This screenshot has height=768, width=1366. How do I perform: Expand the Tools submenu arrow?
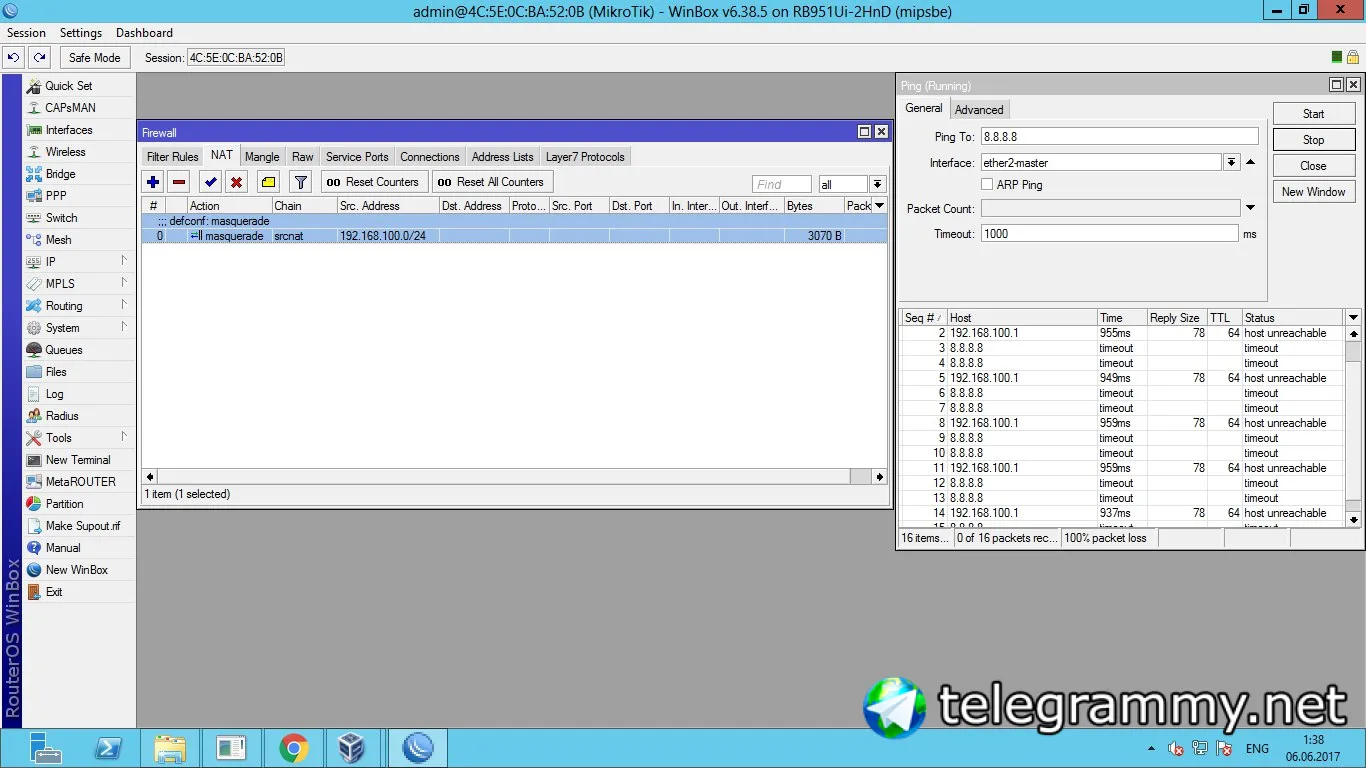tap(124, 437)
